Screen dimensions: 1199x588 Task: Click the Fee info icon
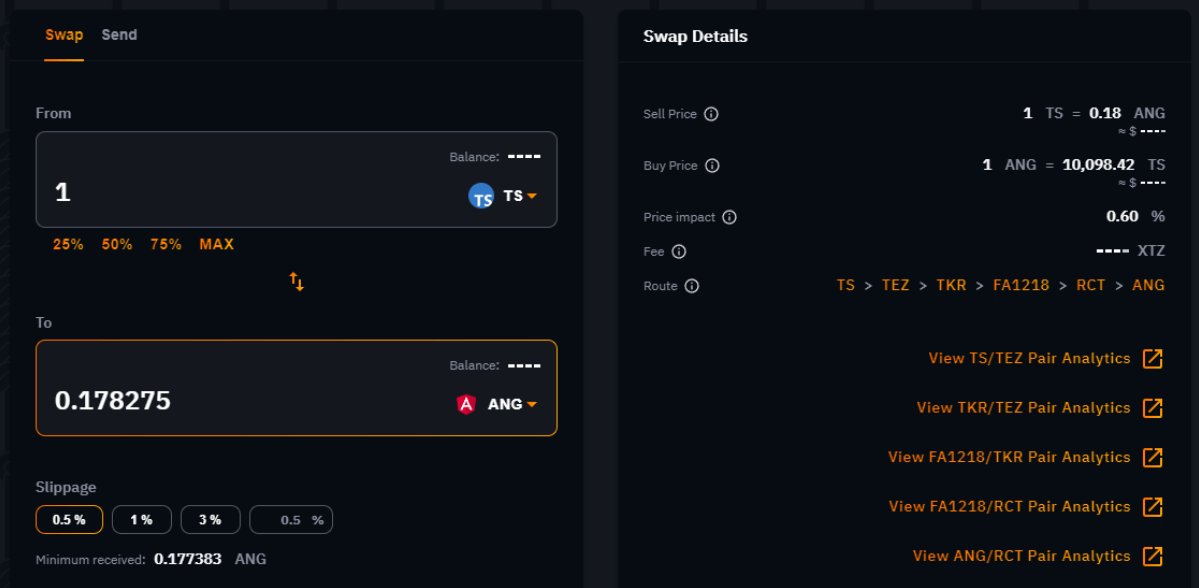pyautogui.click(x=679, y=252)
